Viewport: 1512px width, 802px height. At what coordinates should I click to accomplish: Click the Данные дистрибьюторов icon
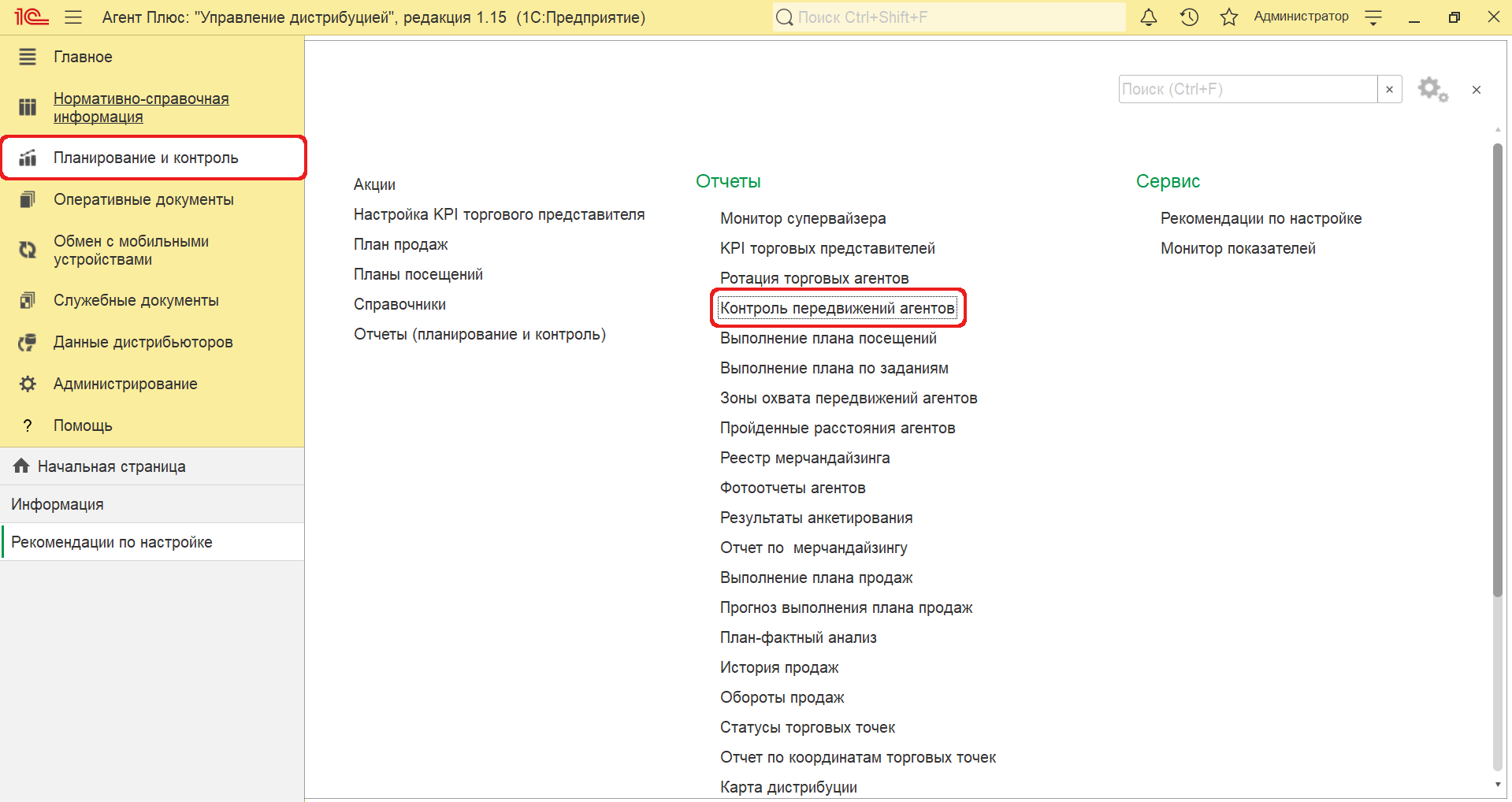pos(28,342)
